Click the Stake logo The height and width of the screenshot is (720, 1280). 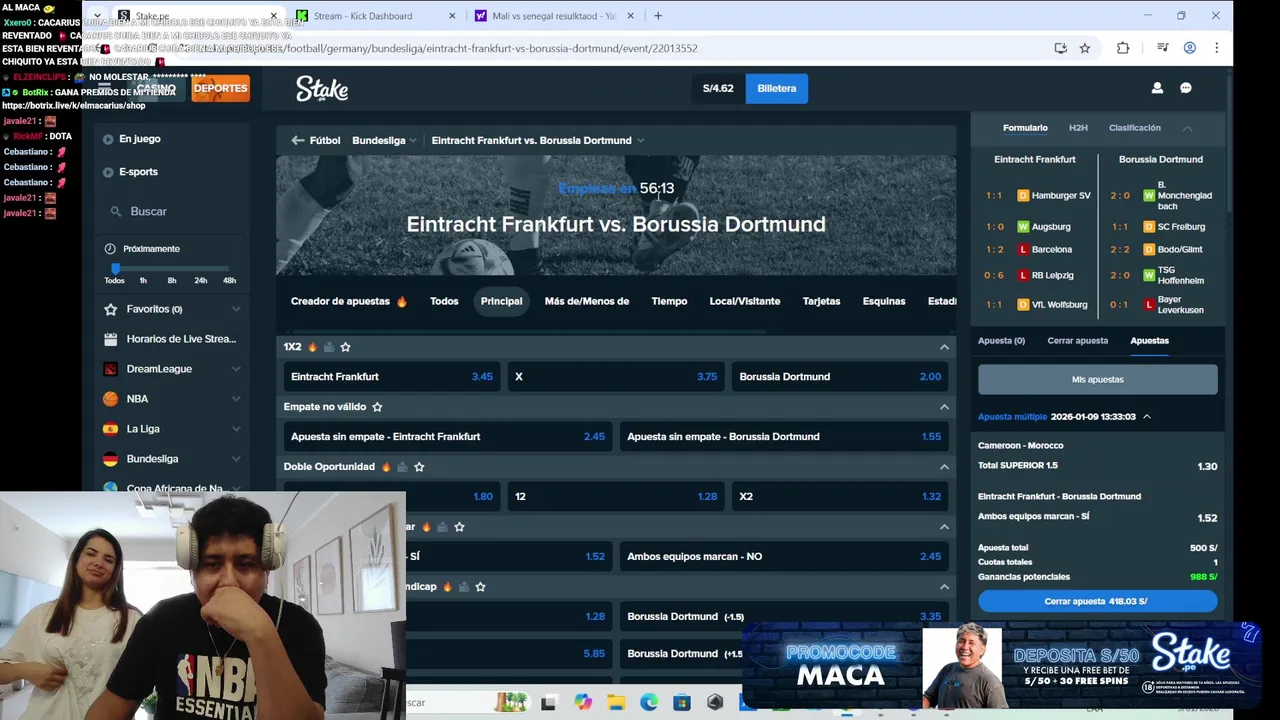pos(322,88)
